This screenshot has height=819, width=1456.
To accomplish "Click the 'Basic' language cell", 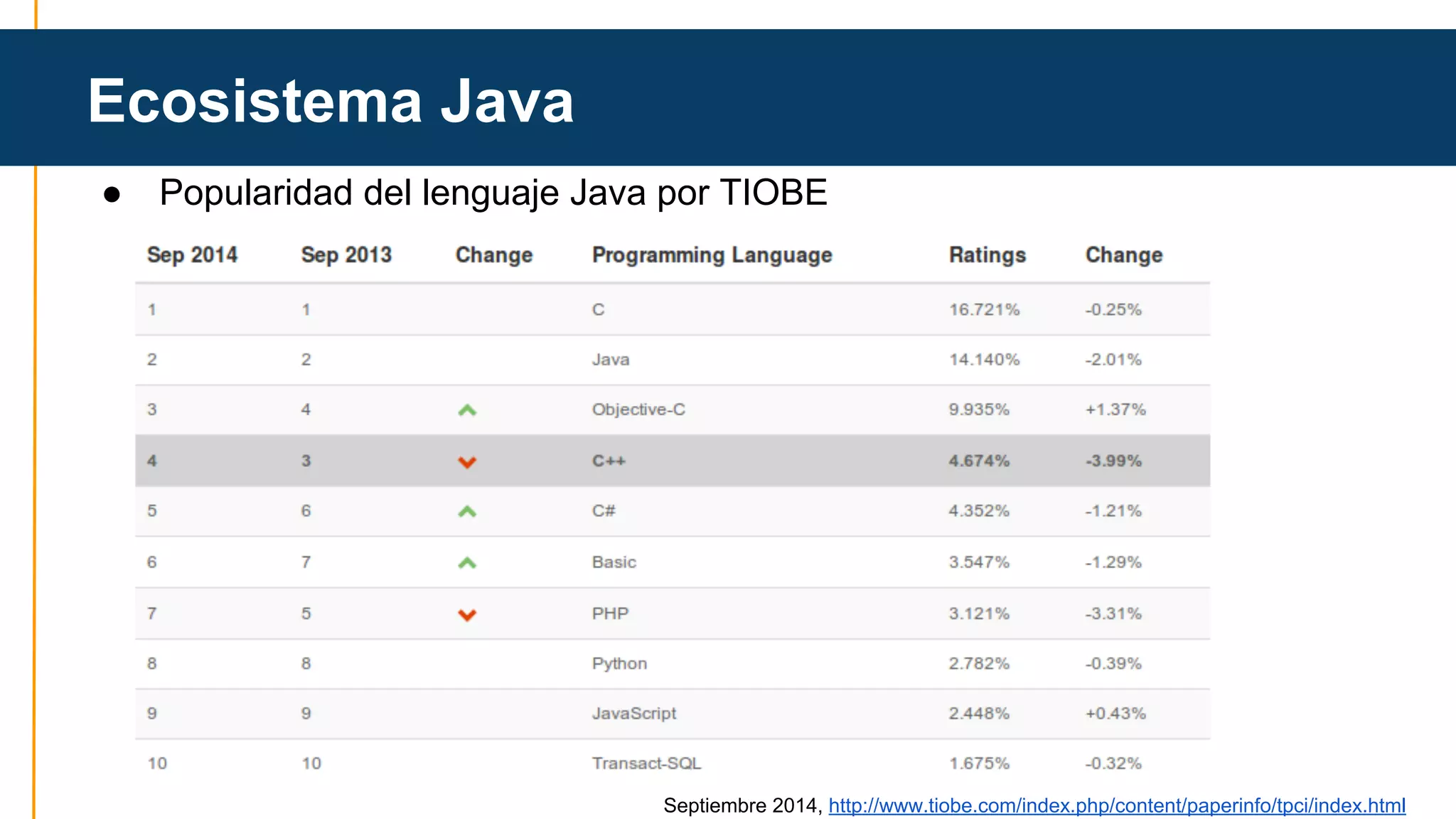I will 614,562.
